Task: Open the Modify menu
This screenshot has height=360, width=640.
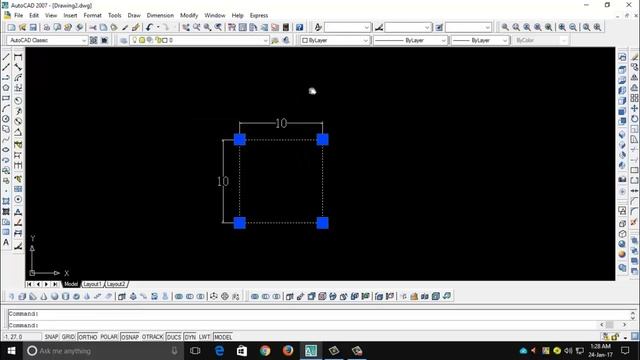Action: point(189,16)
